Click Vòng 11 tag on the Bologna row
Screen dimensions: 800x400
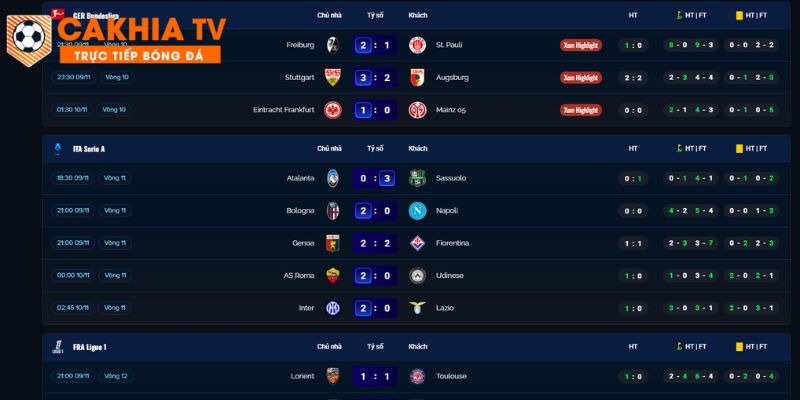[115, 210]
